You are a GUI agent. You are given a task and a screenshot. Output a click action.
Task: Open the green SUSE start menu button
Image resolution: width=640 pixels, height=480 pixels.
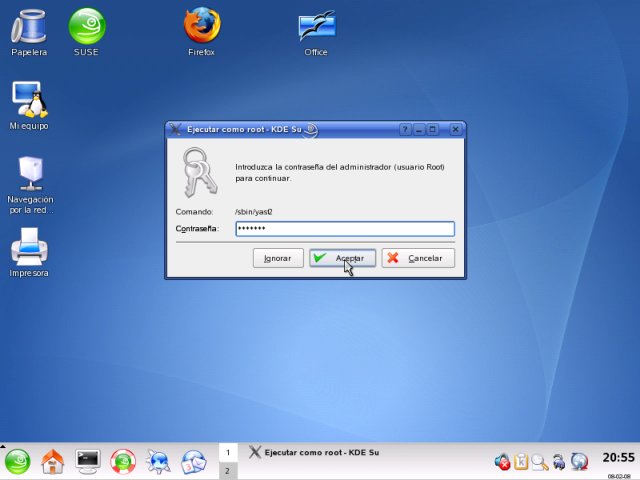[x=17, y=462]
